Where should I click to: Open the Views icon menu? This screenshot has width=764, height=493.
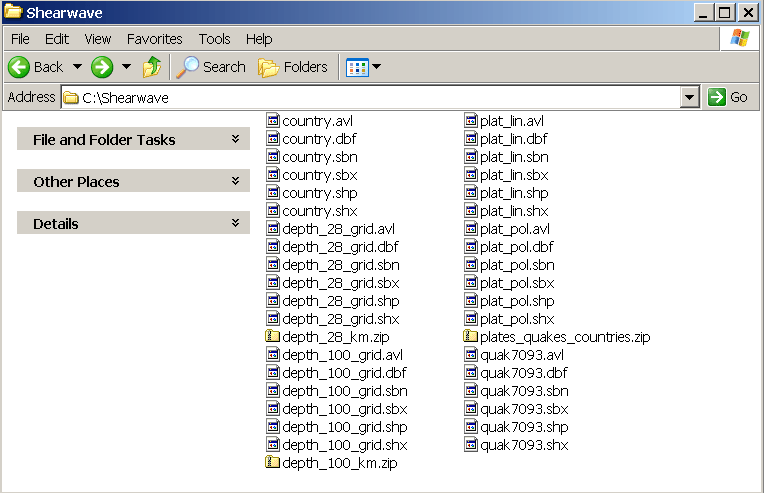tap(357, 67)
